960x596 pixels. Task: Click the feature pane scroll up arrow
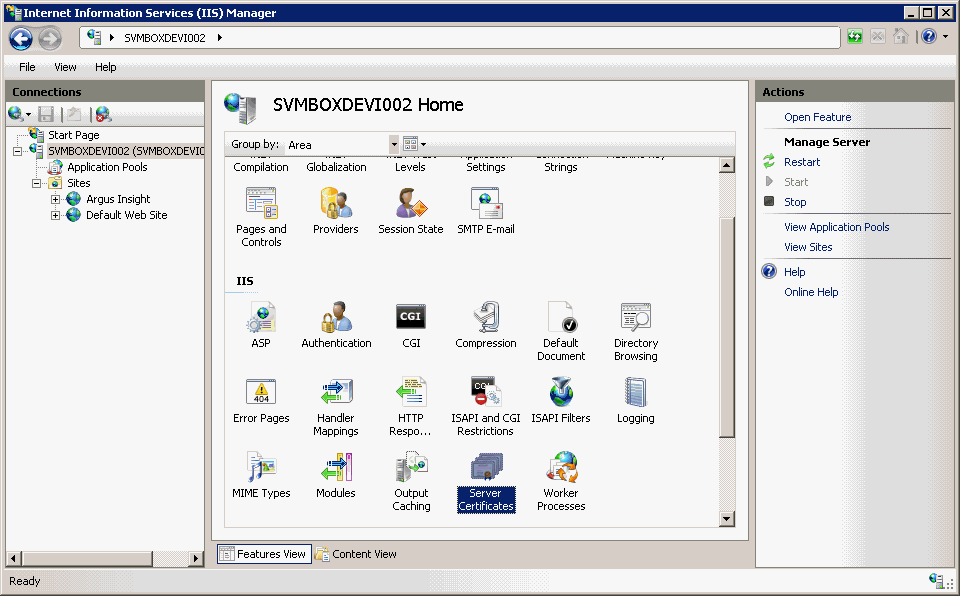click(727, 165)
